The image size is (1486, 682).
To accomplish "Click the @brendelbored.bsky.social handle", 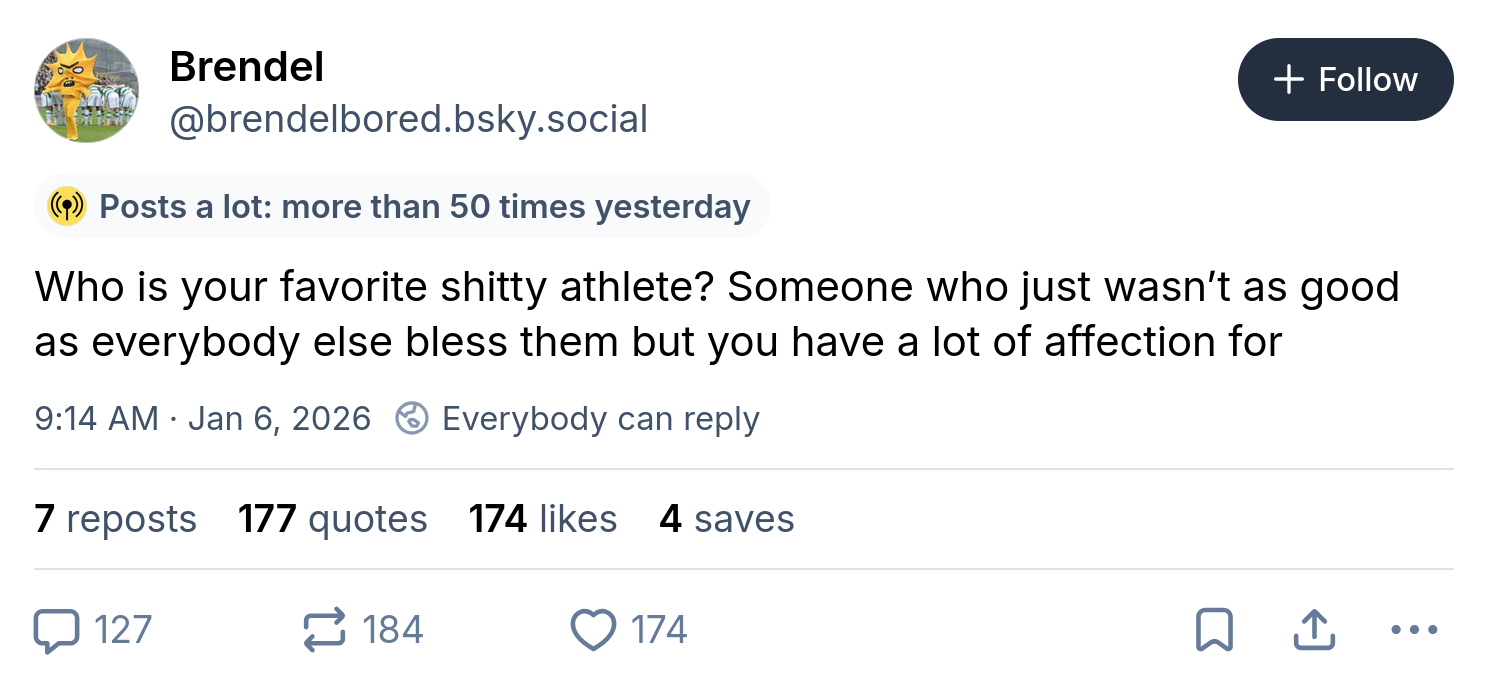I will pyautogui.click(x=408, y=119).
